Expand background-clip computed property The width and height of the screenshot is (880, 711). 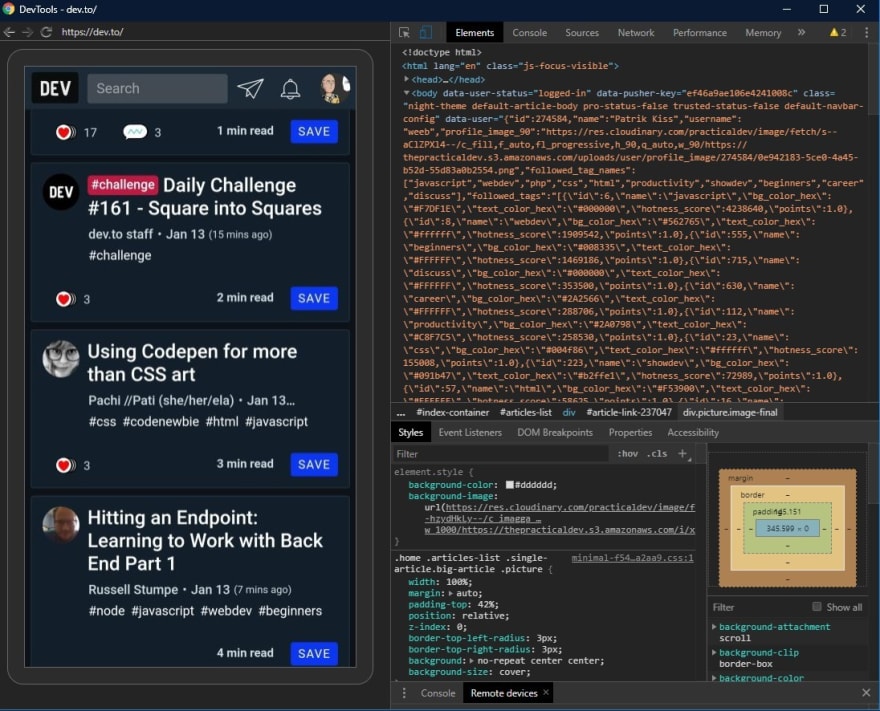click(x=714, y=652)
